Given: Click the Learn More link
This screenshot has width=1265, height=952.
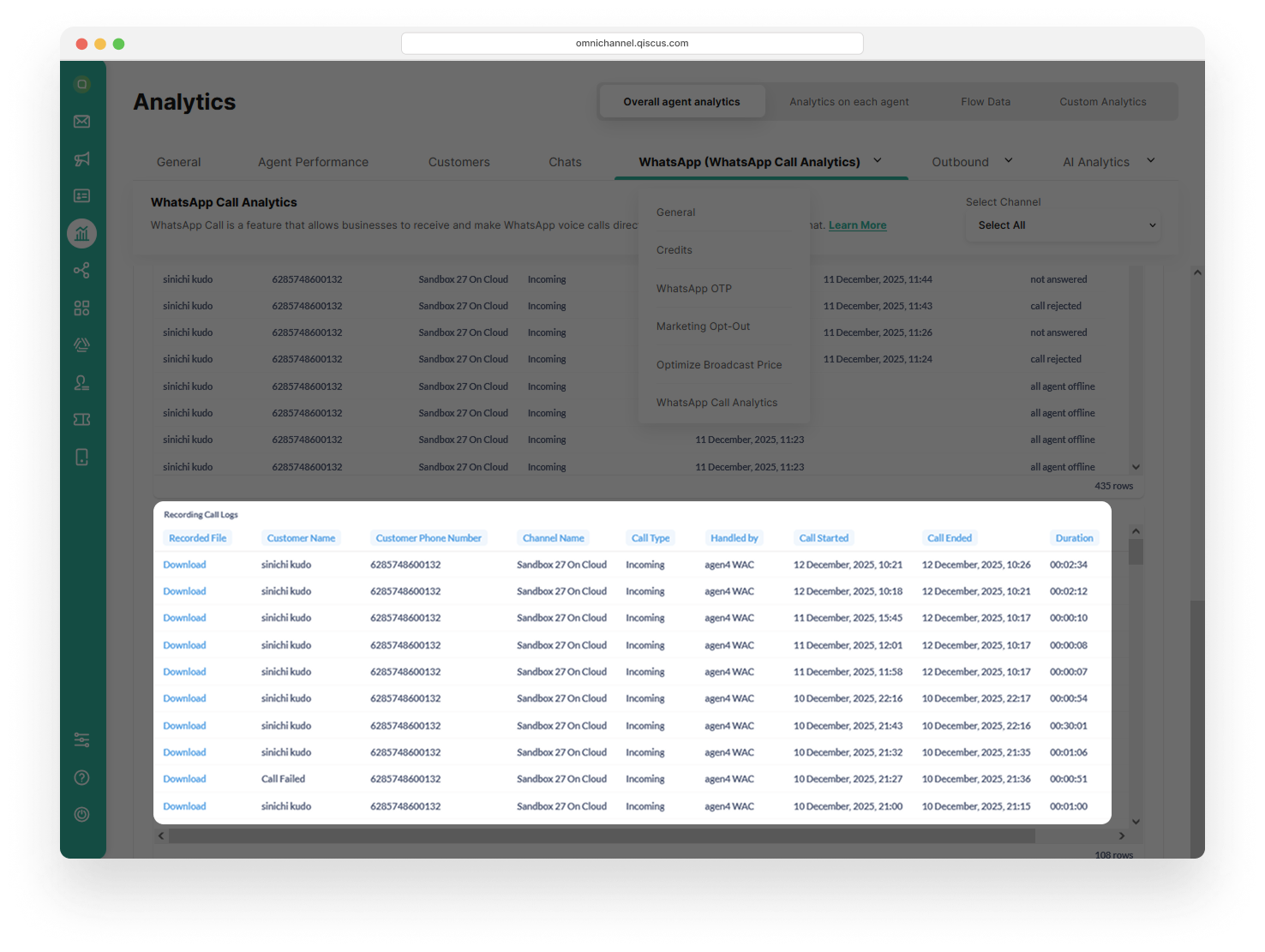Looking at the screenshot, I should [858, 225].
